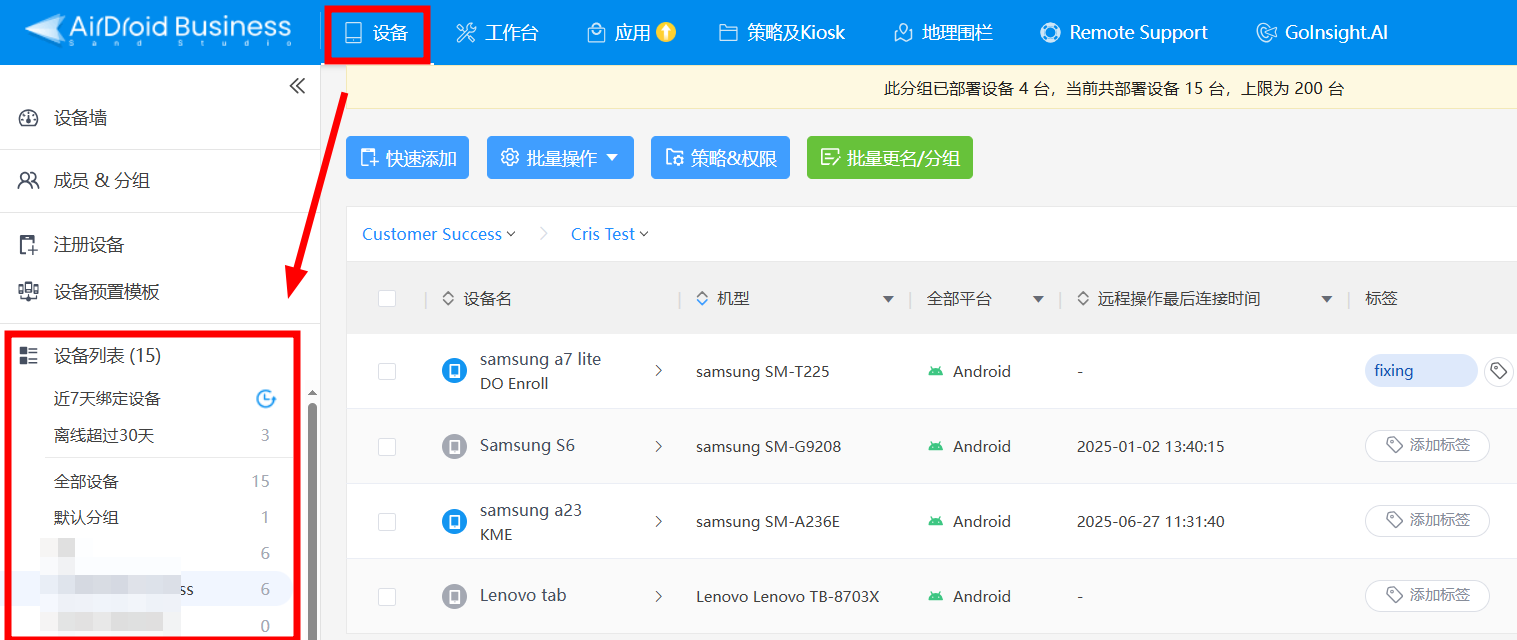Click the Samsung S6 device icon
Image resolution: width=1517 pixels, height=640 pixels.
(455, 446)
